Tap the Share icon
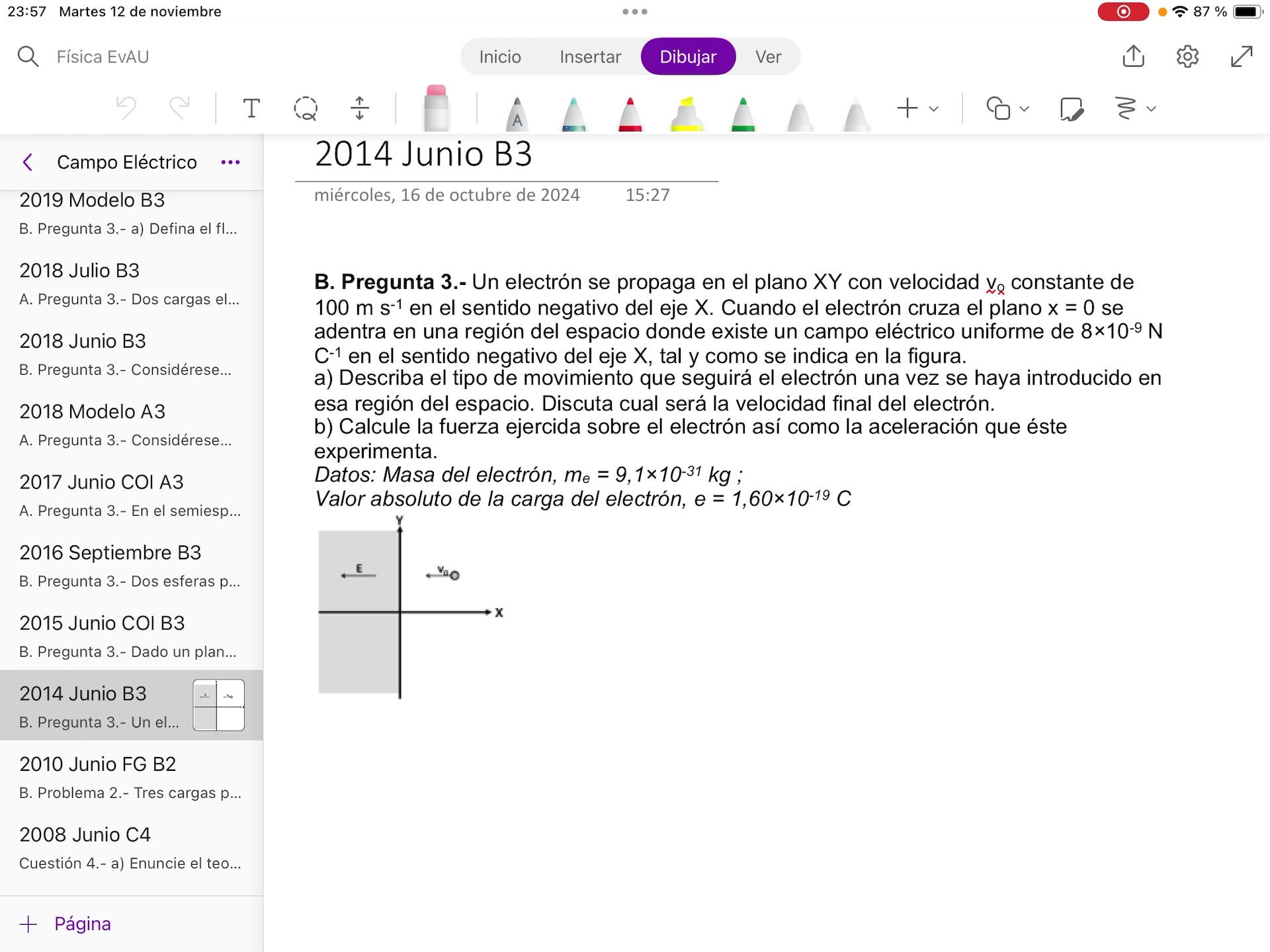 pos(1133,56)
